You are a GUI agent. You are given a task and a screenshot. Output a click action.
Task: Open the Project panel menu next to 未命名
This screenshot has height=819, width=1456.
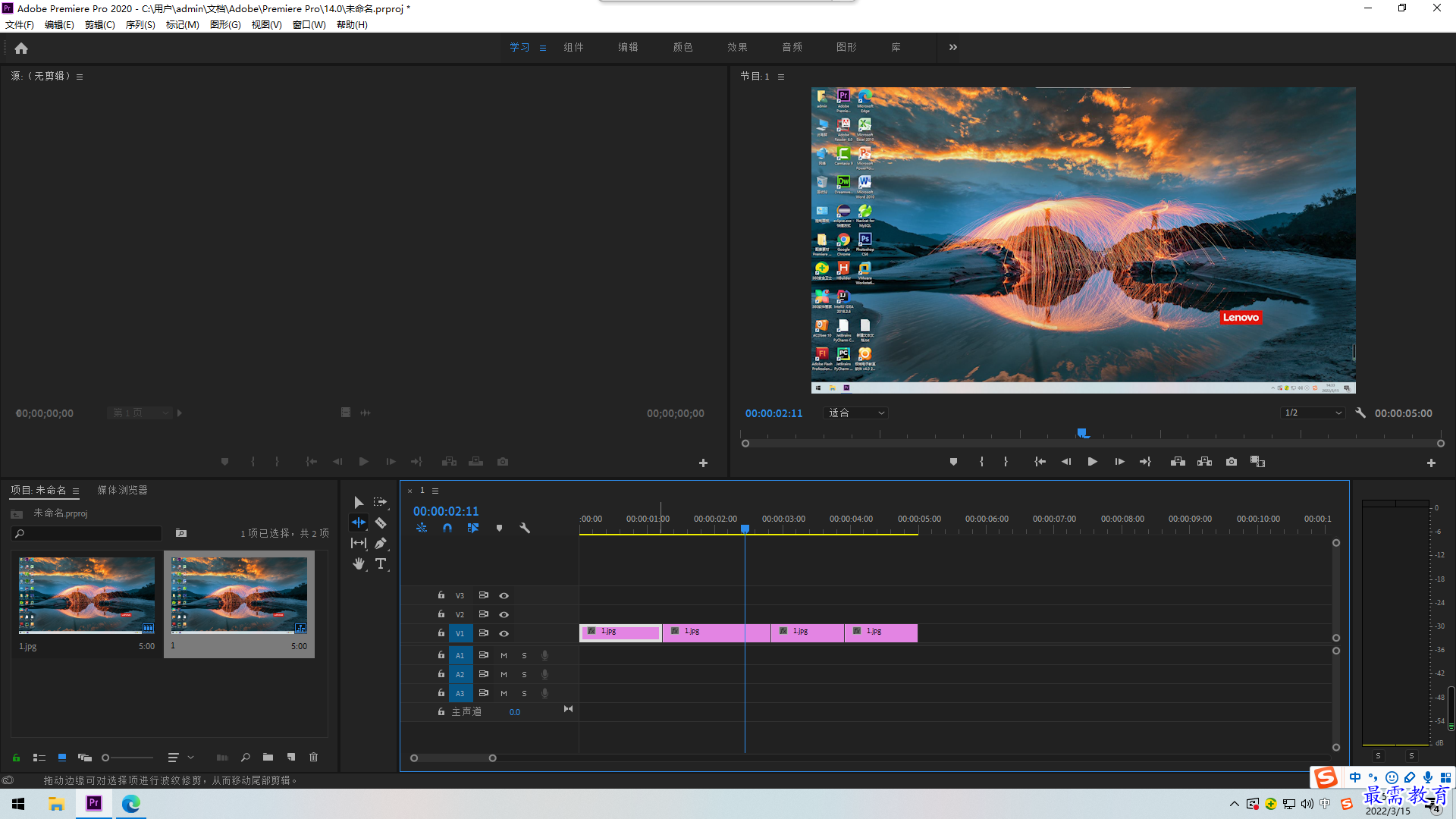coord(76,491)
